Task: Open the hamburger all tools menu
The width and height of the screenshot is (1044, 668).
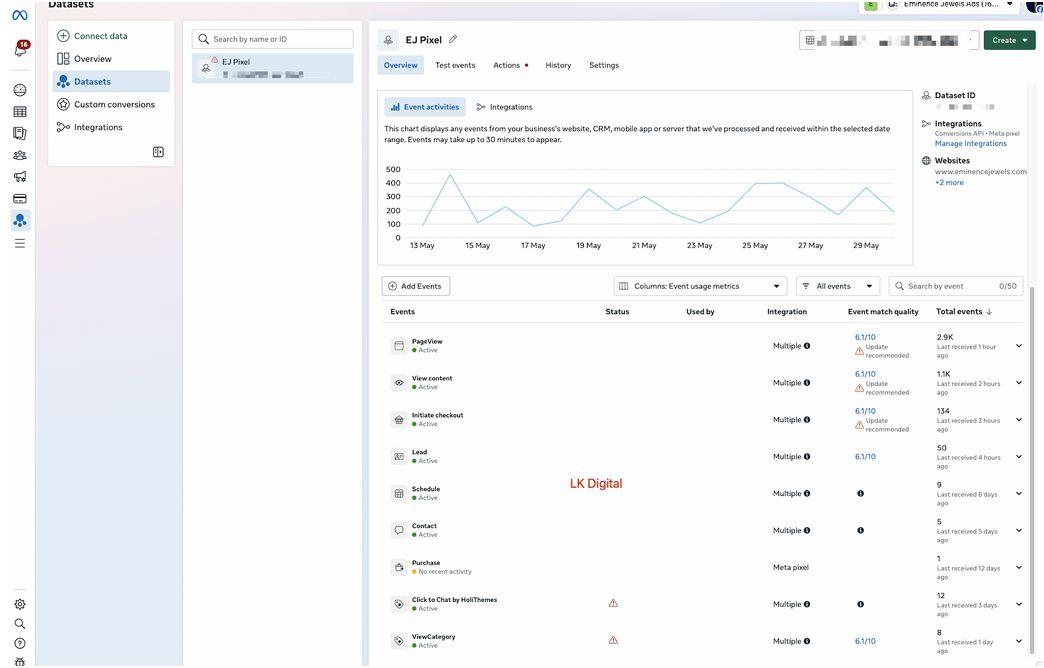Action: point(20,244)
